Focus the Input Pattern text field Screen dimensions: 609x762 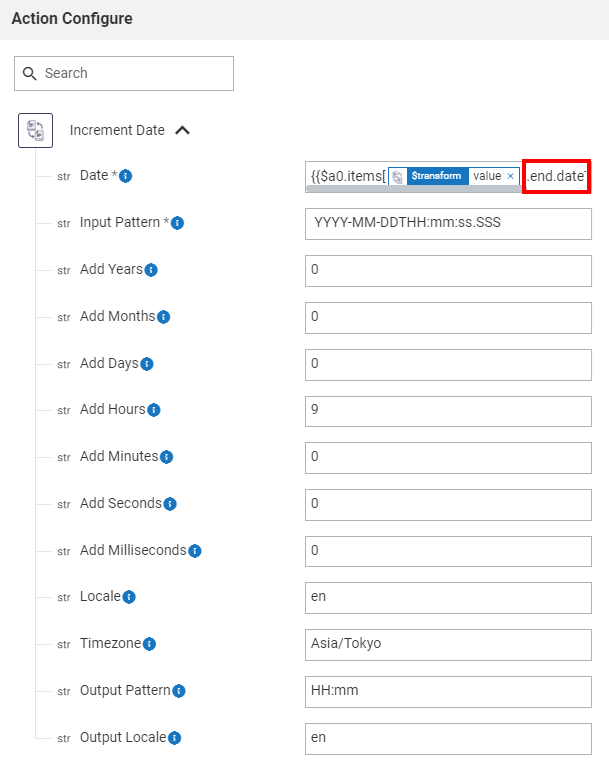(448, 223)
